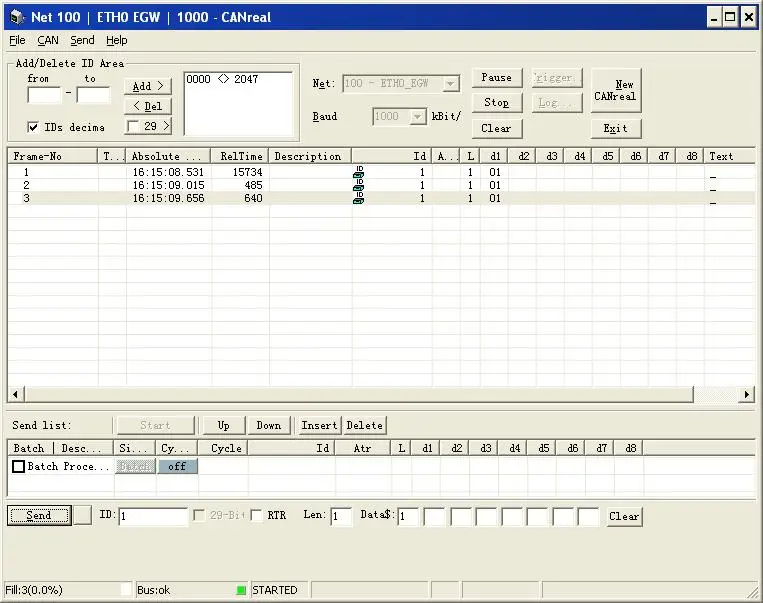This screenshot has height=603, width=763.
Task: Select the 0000 <> 2047 ID range entry
Action: click(x=222, y=79)
